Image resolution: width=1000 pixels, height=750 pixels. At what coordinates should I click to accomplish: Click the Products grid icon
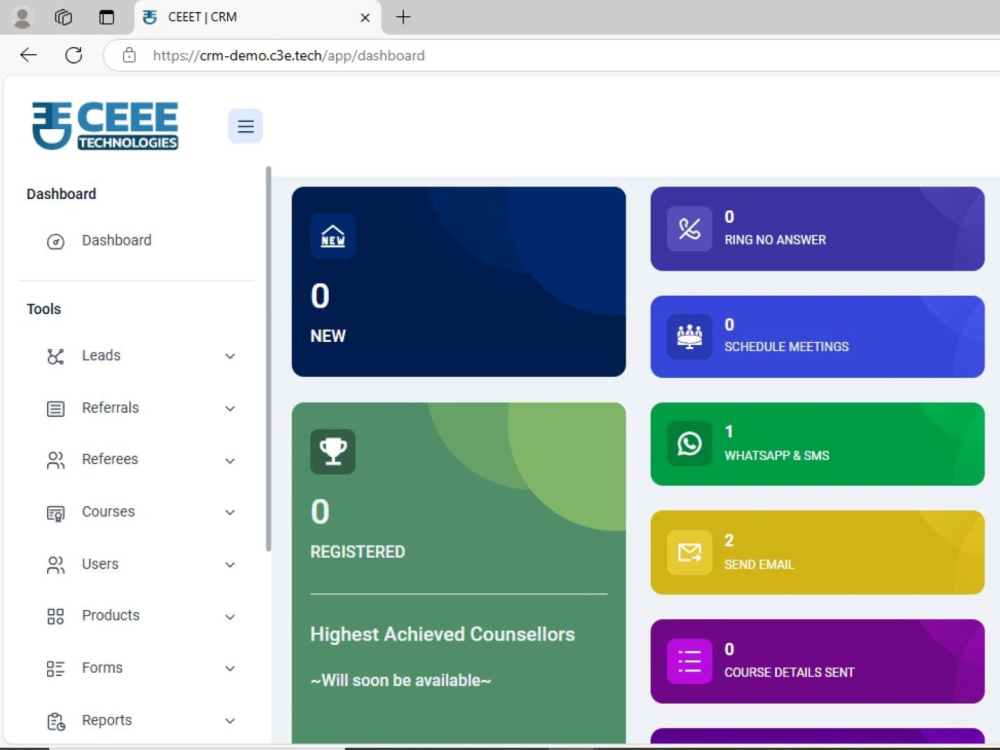(55, 617)
